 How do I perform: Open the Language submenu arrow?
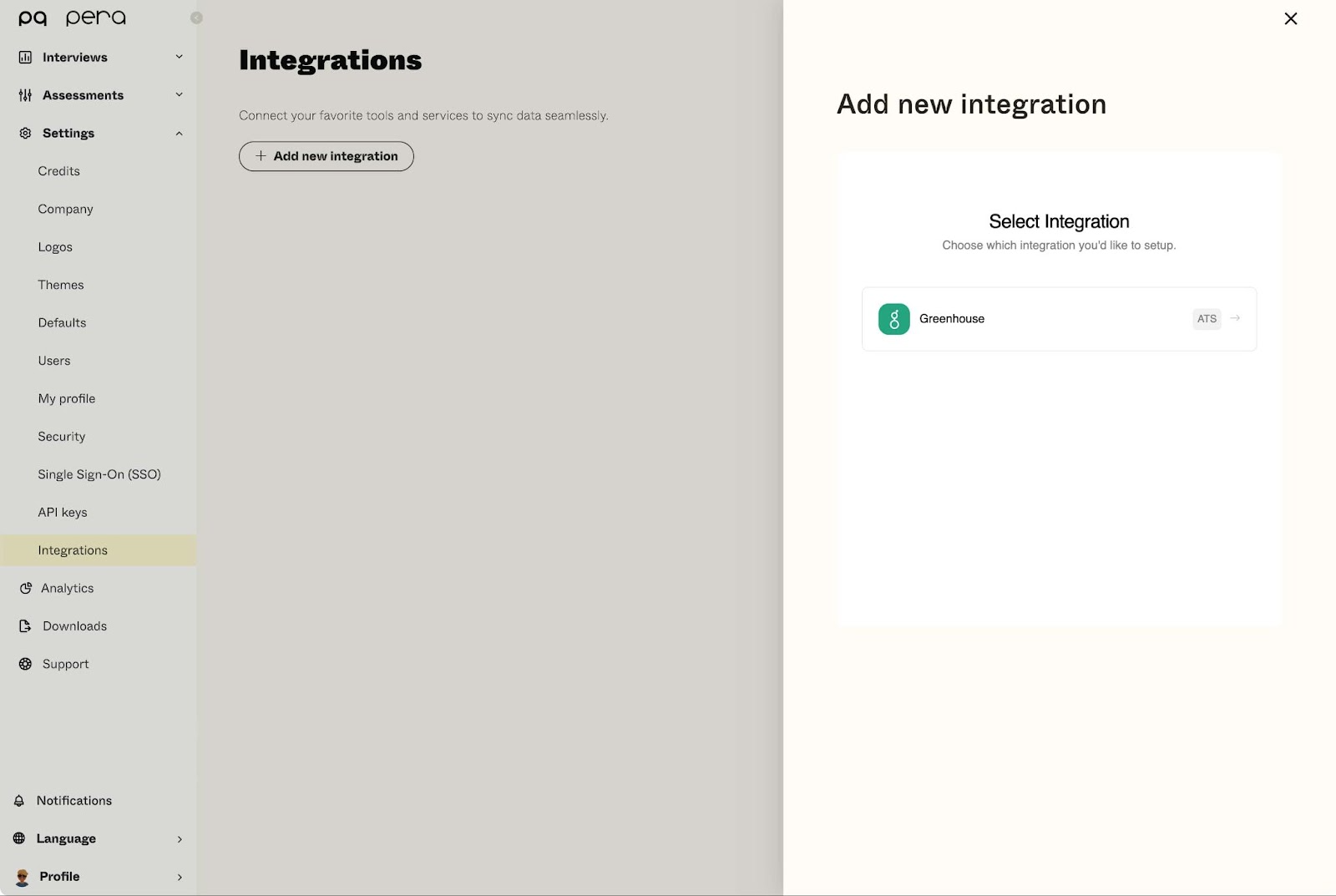pyautogui.click(x=180, y=839)
